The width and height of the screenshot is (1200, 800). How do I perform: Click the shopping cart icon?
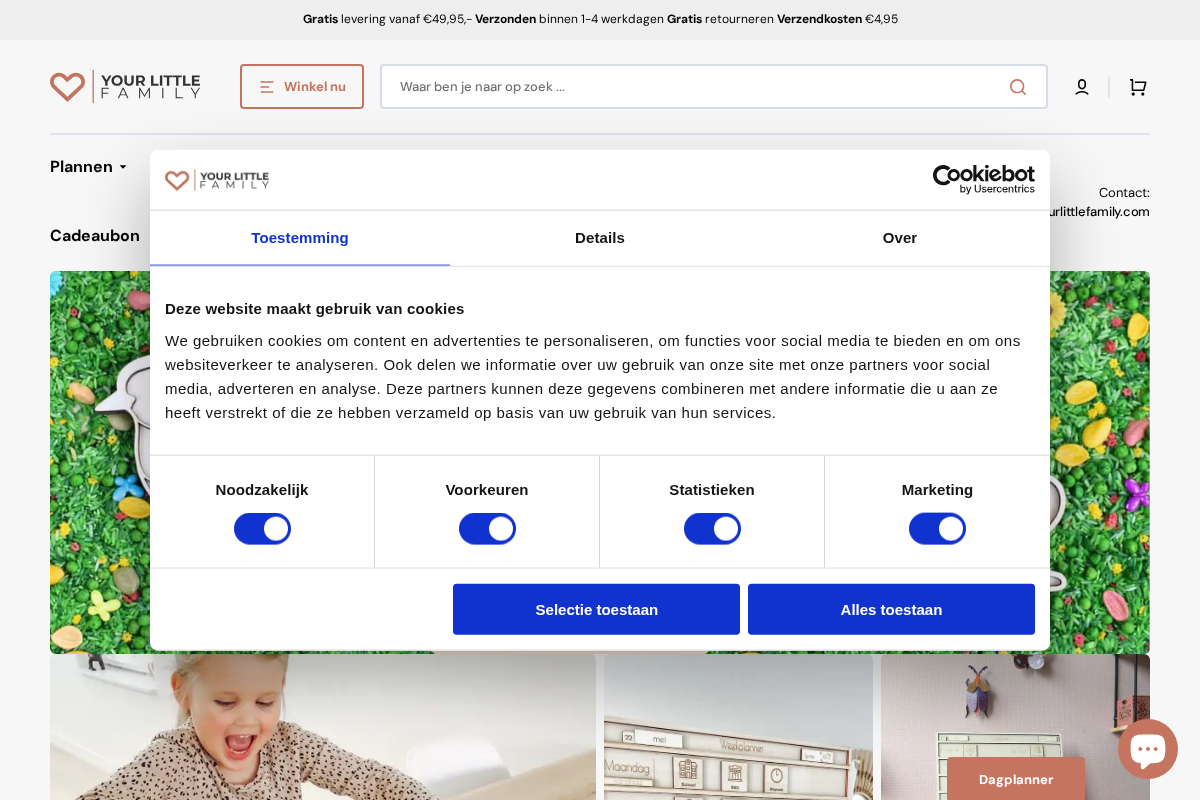click(x=1137, y=87)
